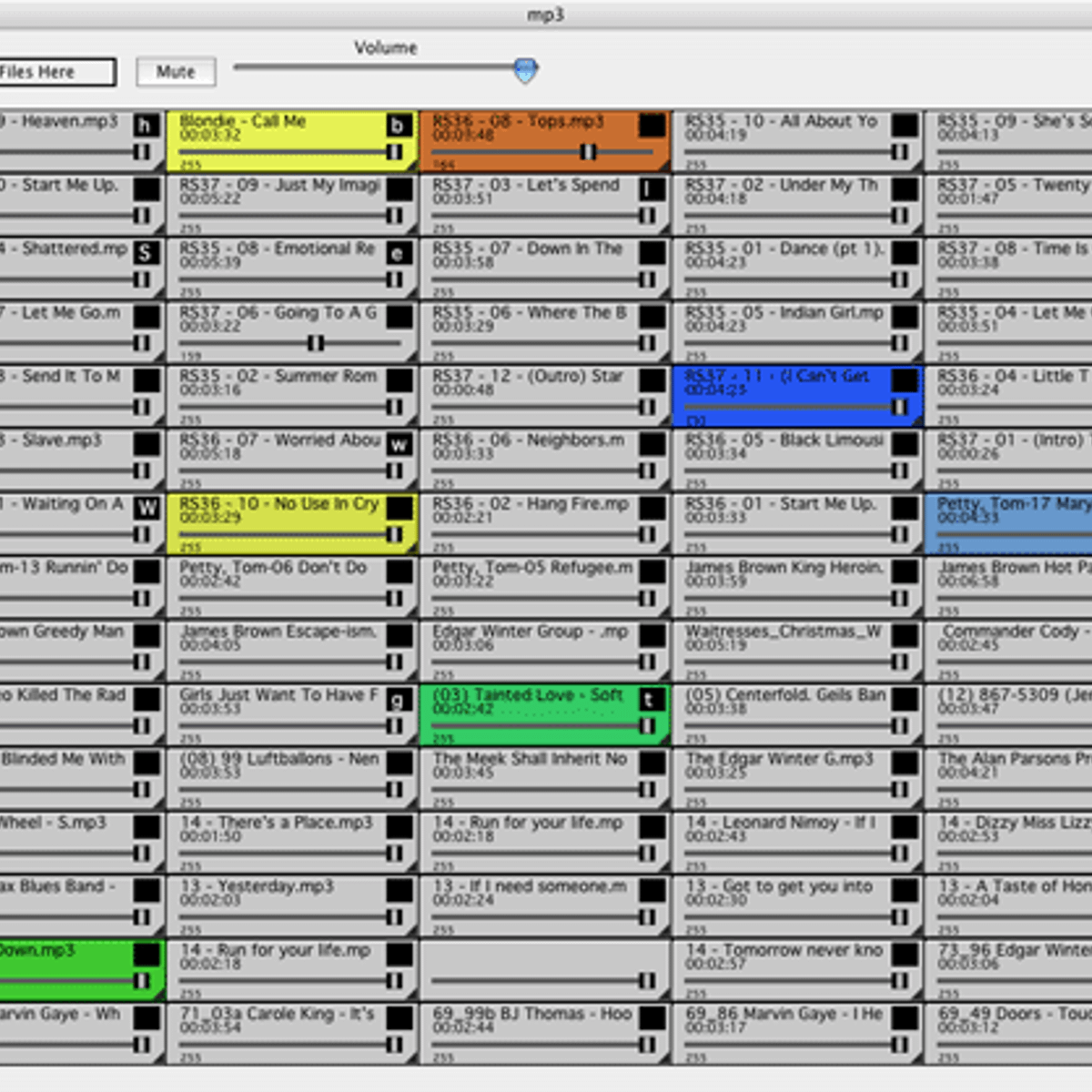Click 'W' hotkey box on Waiting On A cell
The height and width of the screenshot is (1092, 1092).
[x=147, y=508]
